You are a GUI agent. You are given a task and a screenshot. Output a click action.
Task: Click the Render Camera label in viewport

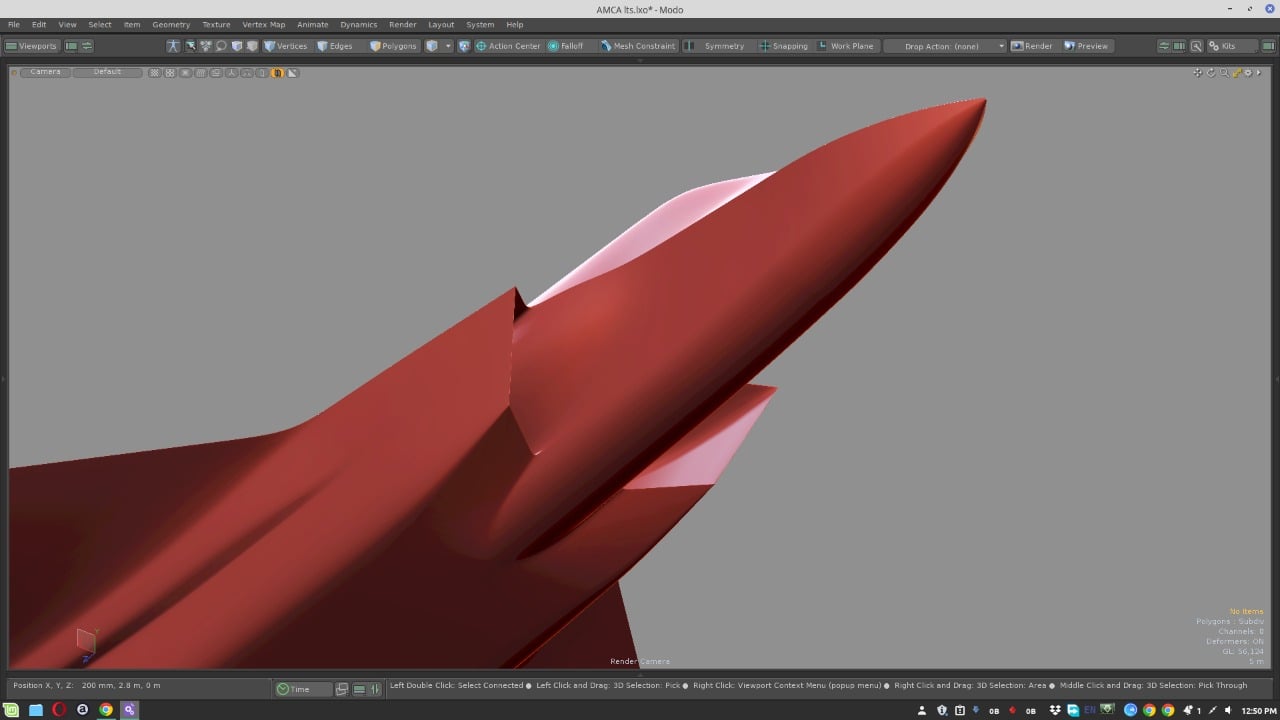coord(640,661)
